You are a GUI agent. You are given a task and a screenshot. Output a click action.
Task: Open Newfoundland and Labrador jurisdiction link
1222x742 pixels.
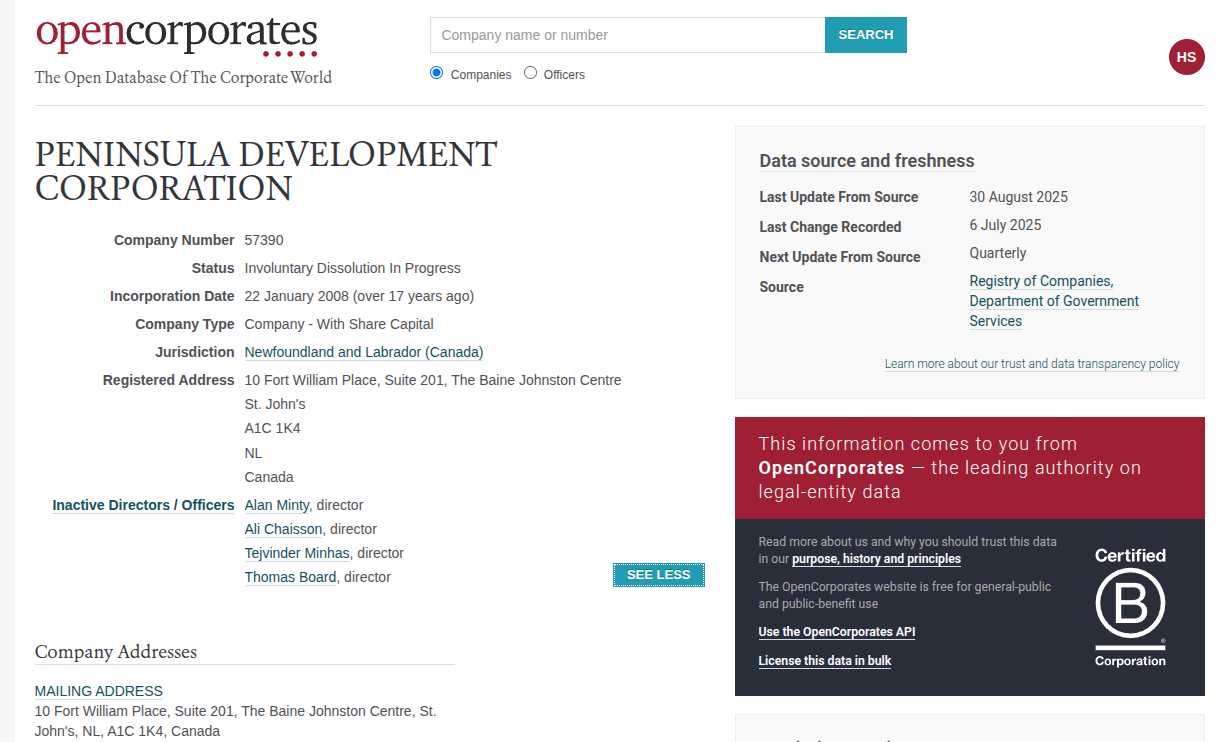363,352
